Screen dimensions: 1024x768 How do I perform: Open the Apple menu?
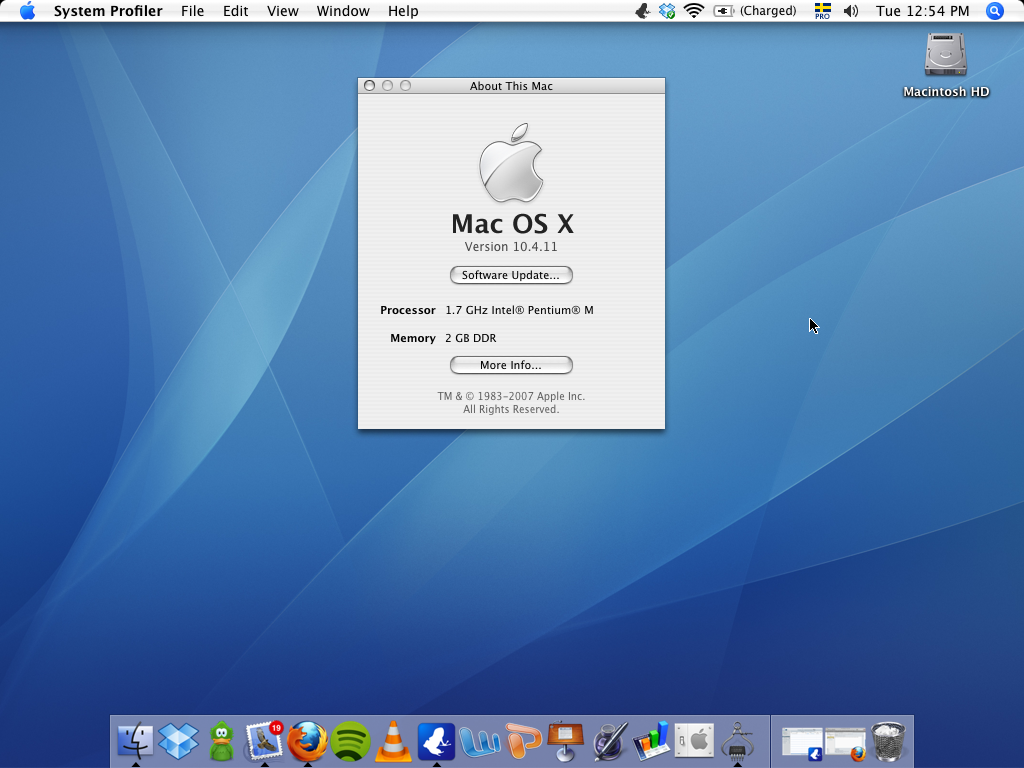click(x=27, y=11)
